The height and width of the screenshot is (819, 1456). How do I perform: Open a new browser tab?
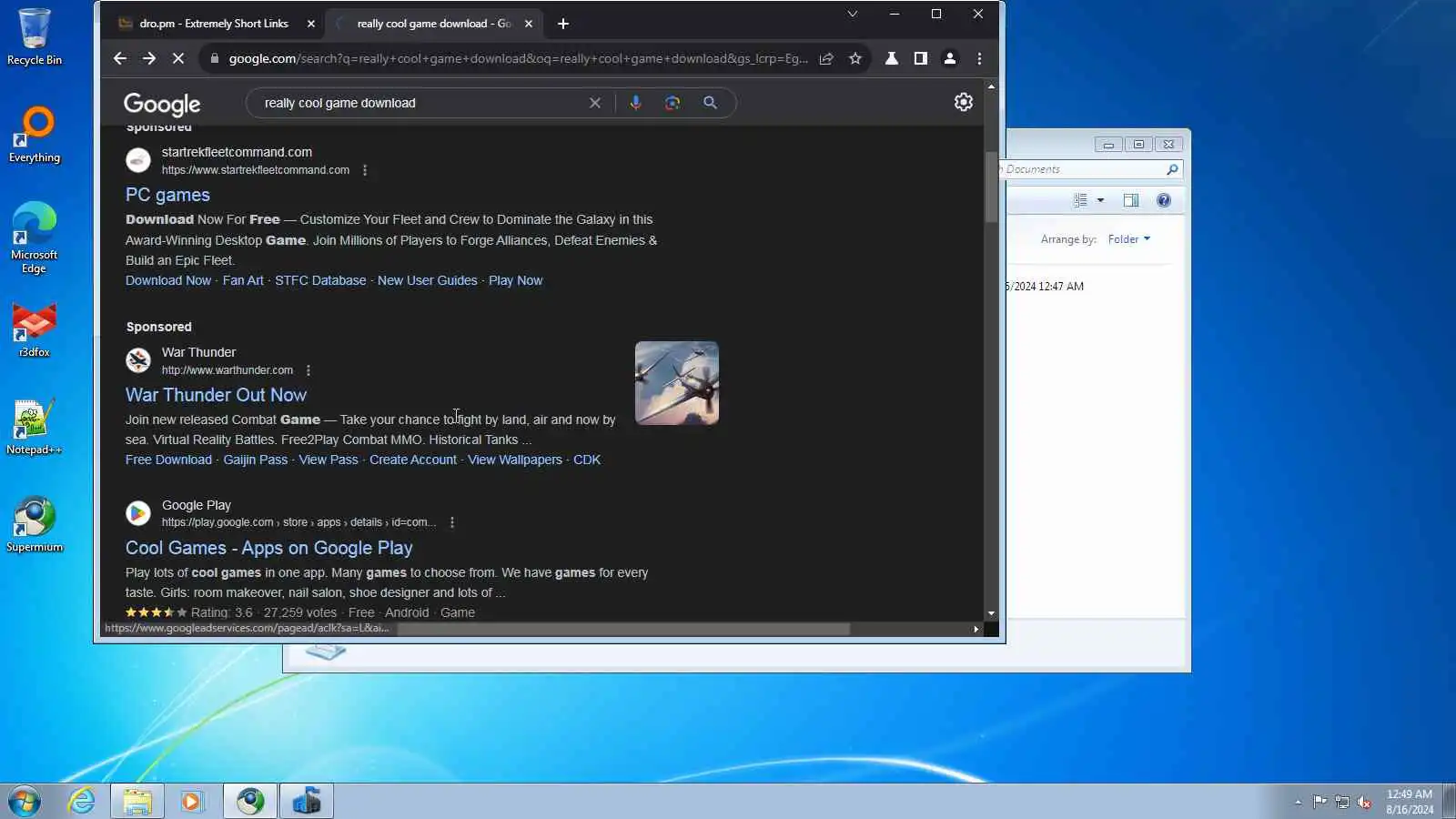pyautogui.click(x=563, y=24)
